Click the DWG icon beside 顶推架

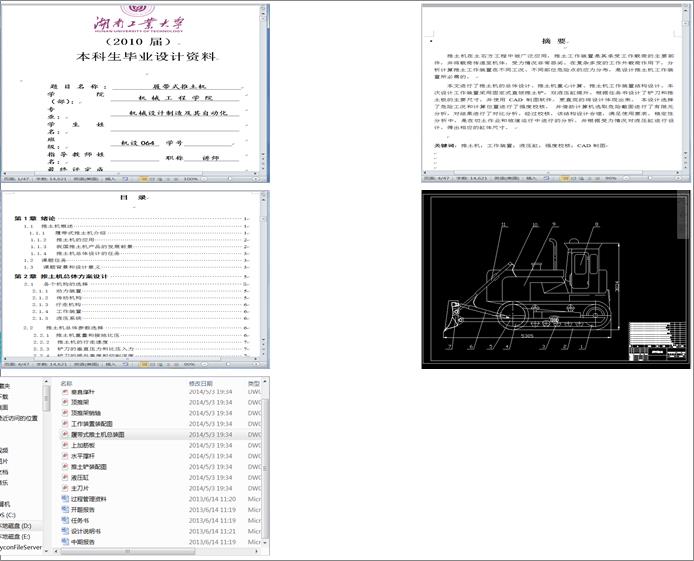pos(65,402)
